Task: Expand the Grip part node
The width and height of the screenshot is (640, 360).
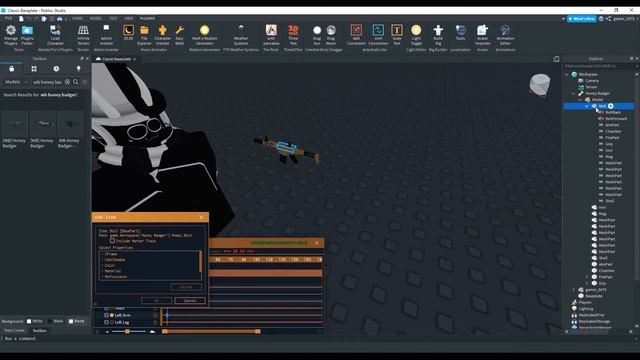Action: click(587, 283)
